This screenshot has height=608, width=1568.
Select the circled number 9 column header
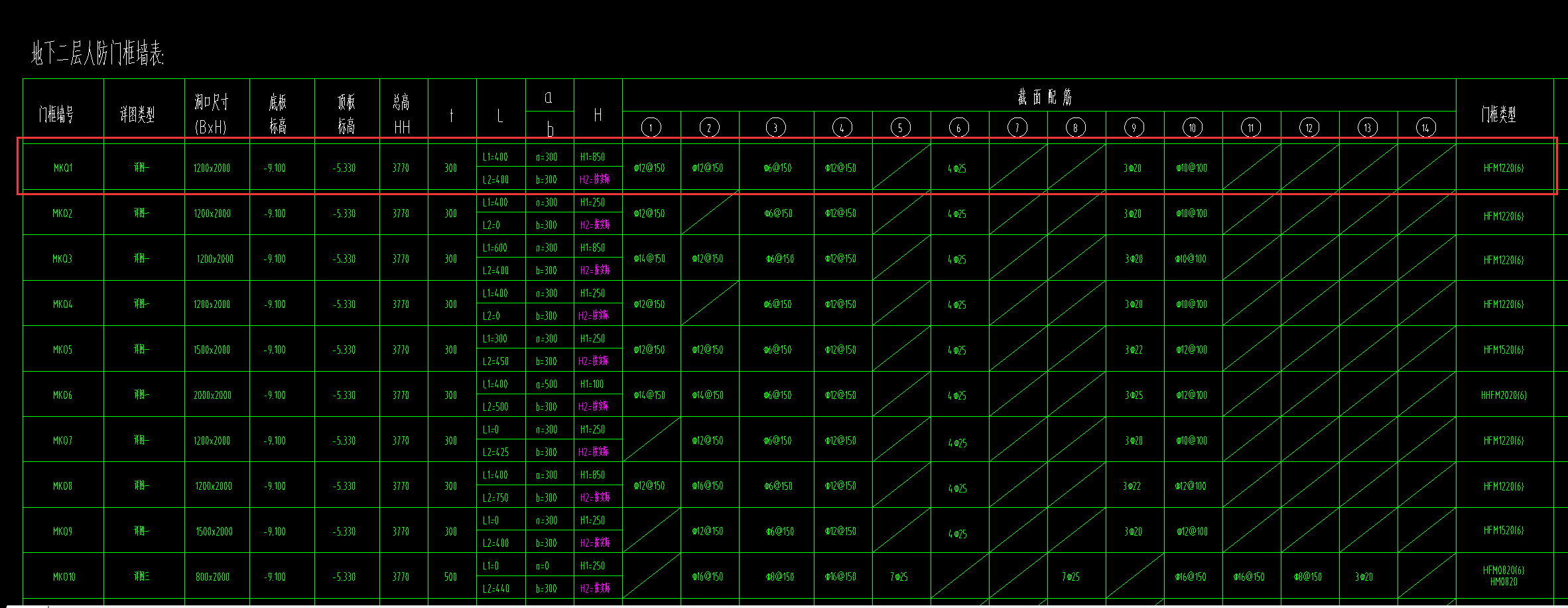click(x=1134, y=127)
